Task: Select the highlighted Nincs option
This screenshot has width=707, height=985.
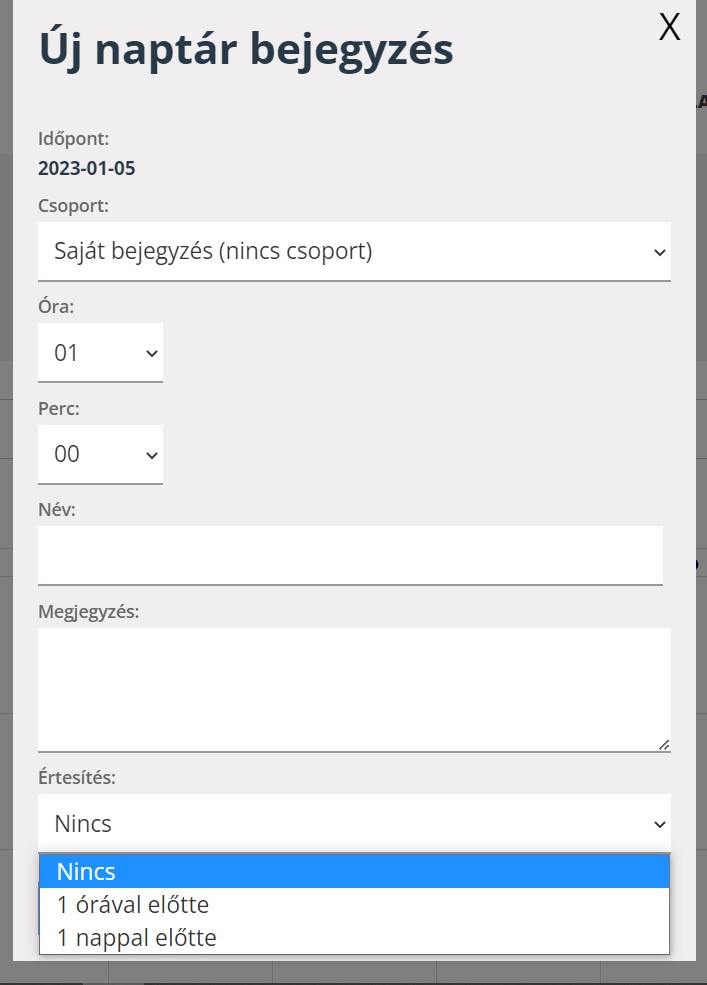Action: [354, 871]
